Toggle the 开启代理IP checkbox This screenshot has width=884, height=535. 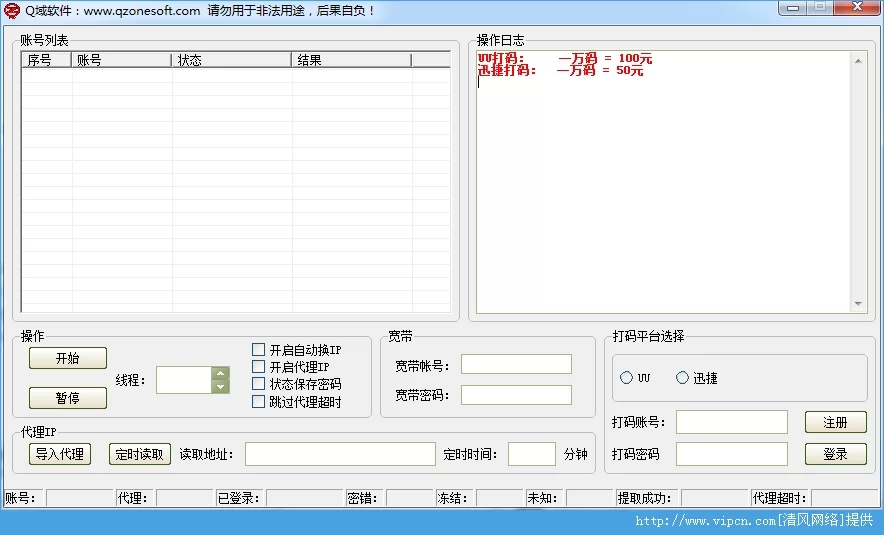coord(259,367)
